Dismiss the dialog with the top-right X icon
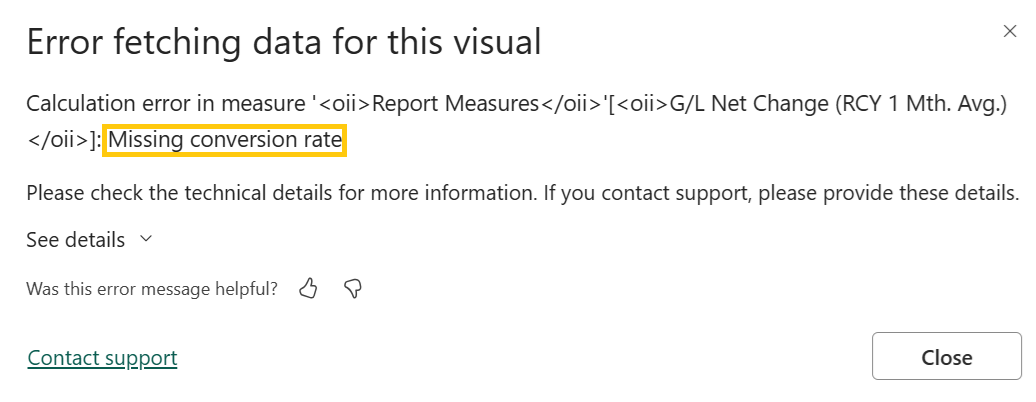The image size is (1036, 402). click(x=1010, y=32)
